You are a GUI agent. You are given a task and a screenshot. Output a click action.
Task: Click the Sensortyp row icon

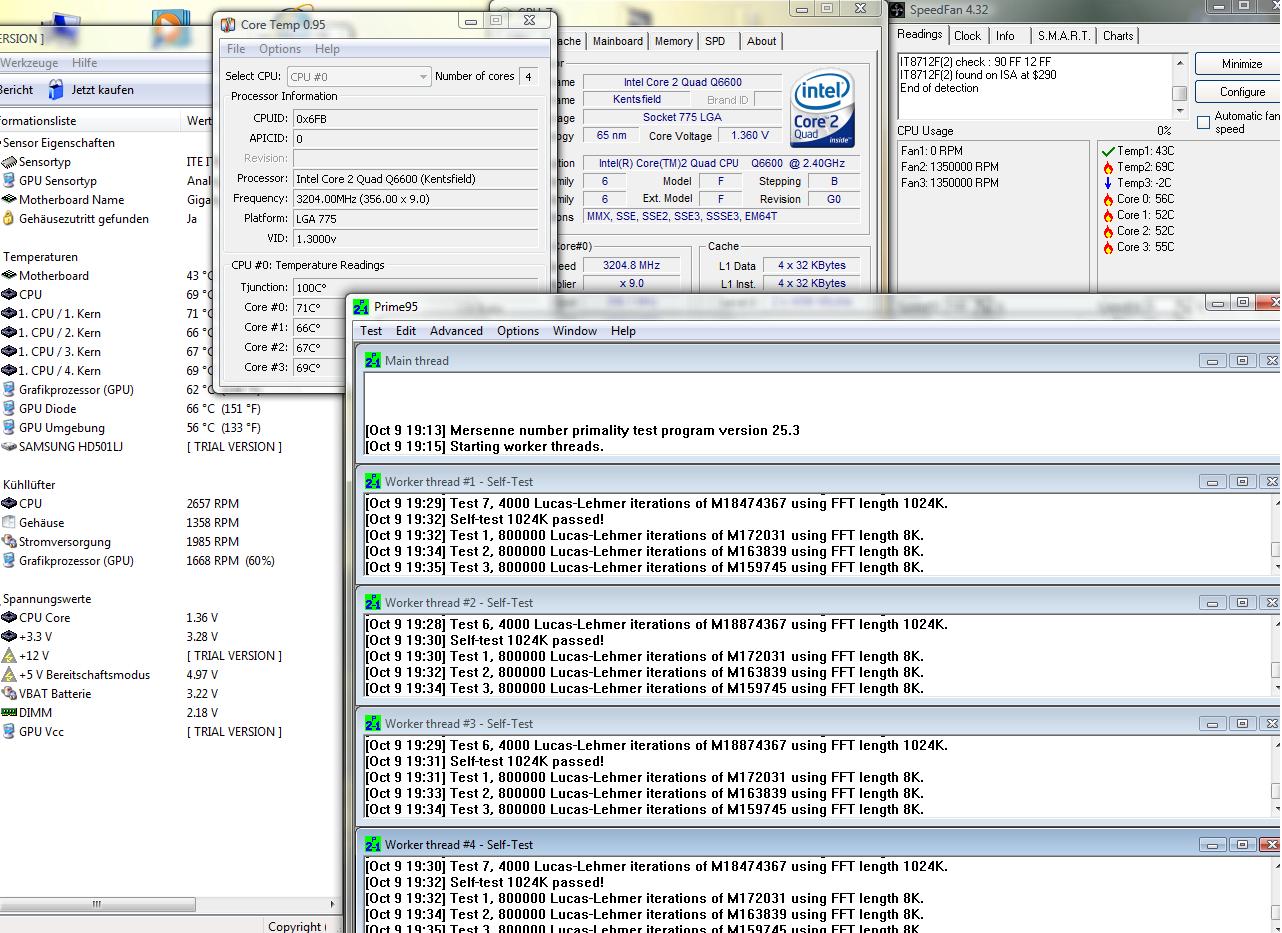tap(9, 162)
